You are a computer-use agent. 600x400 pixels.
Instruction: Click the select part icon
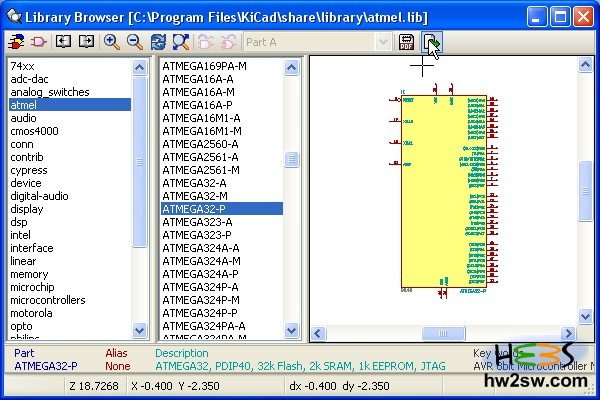coord(38,42)
